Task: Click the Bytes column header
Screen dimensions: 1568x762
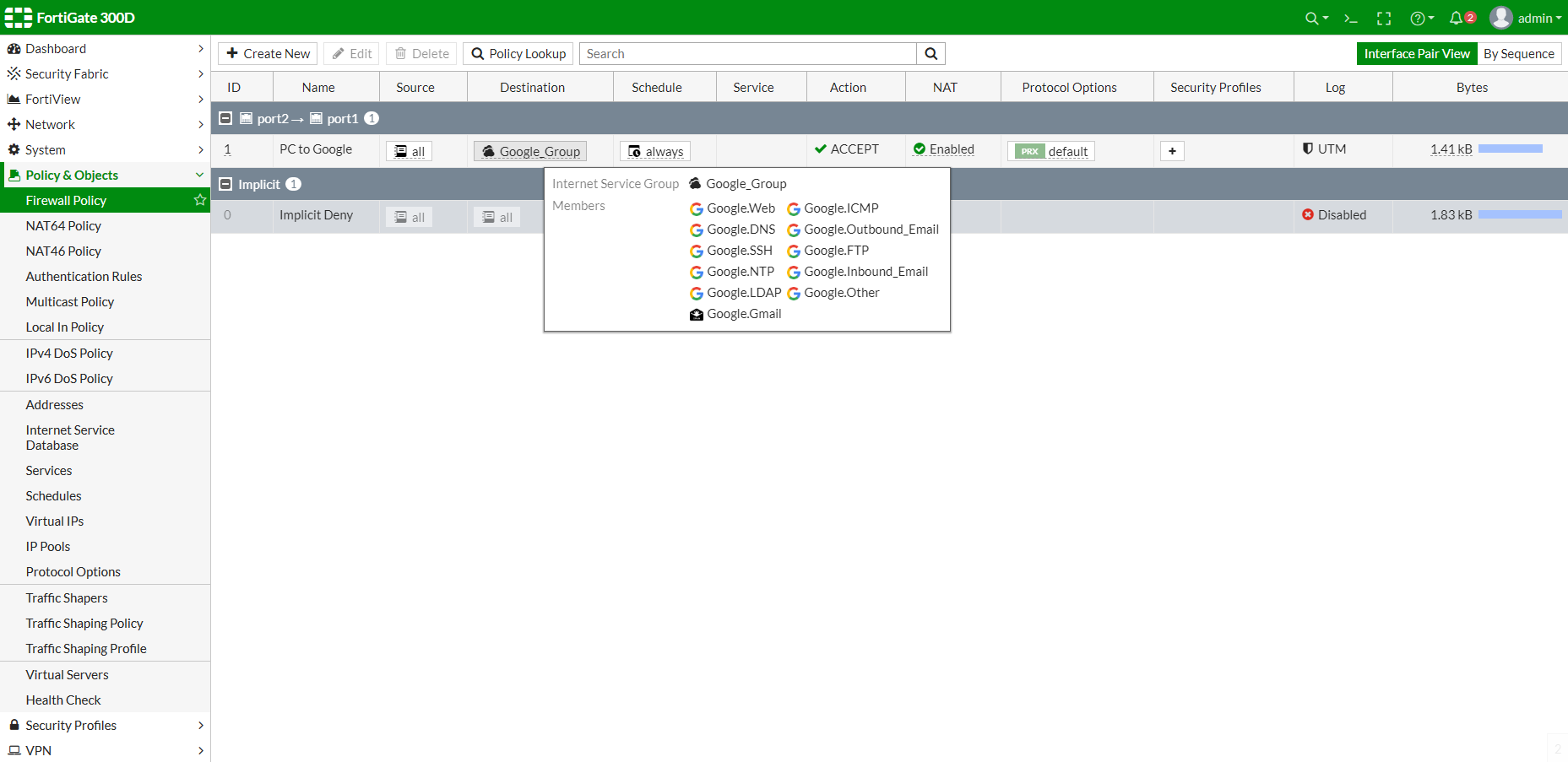Action: tap(1472, 88)
